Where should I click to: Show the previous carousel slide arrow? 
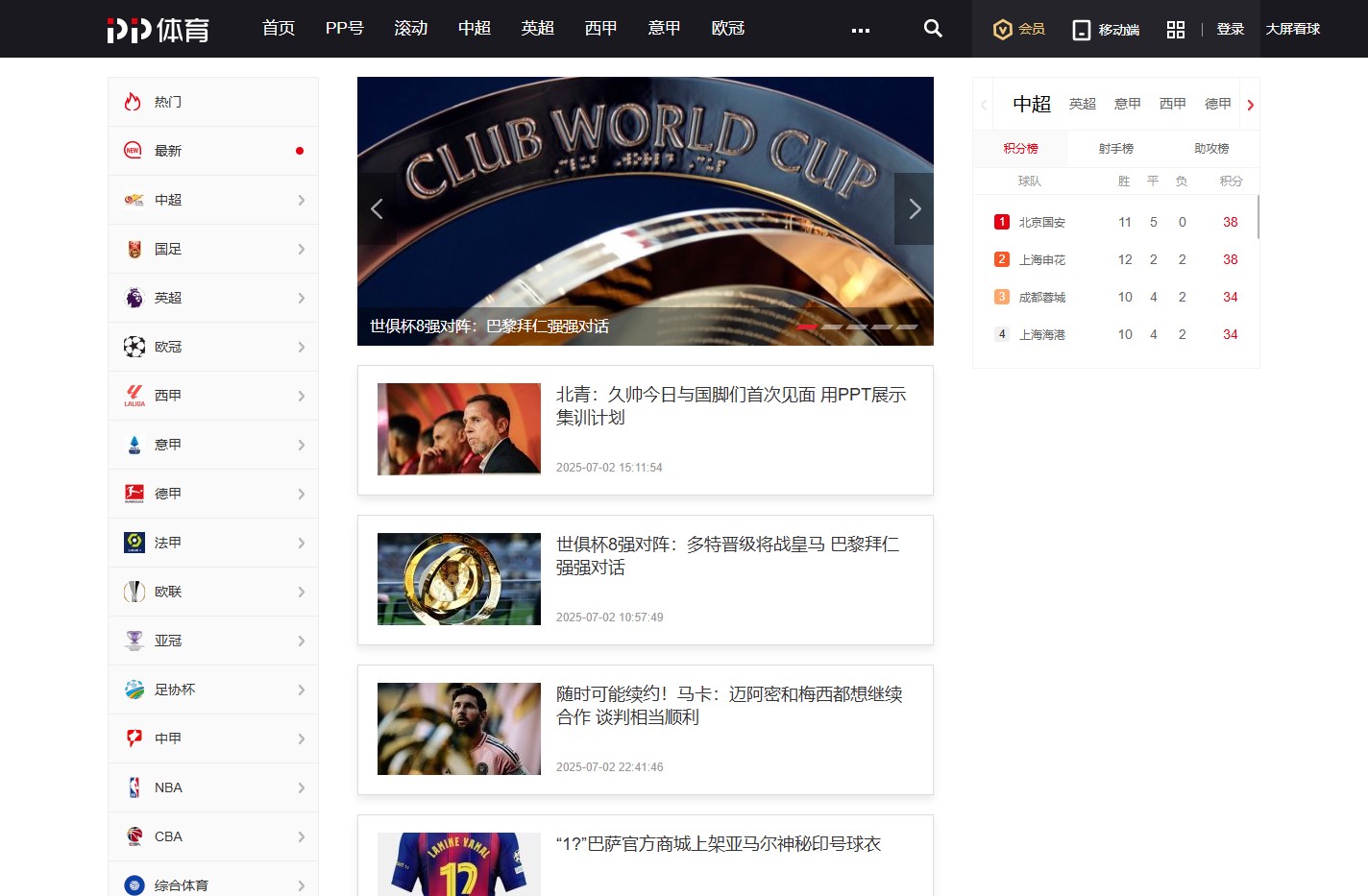click(x=377, y=208)
